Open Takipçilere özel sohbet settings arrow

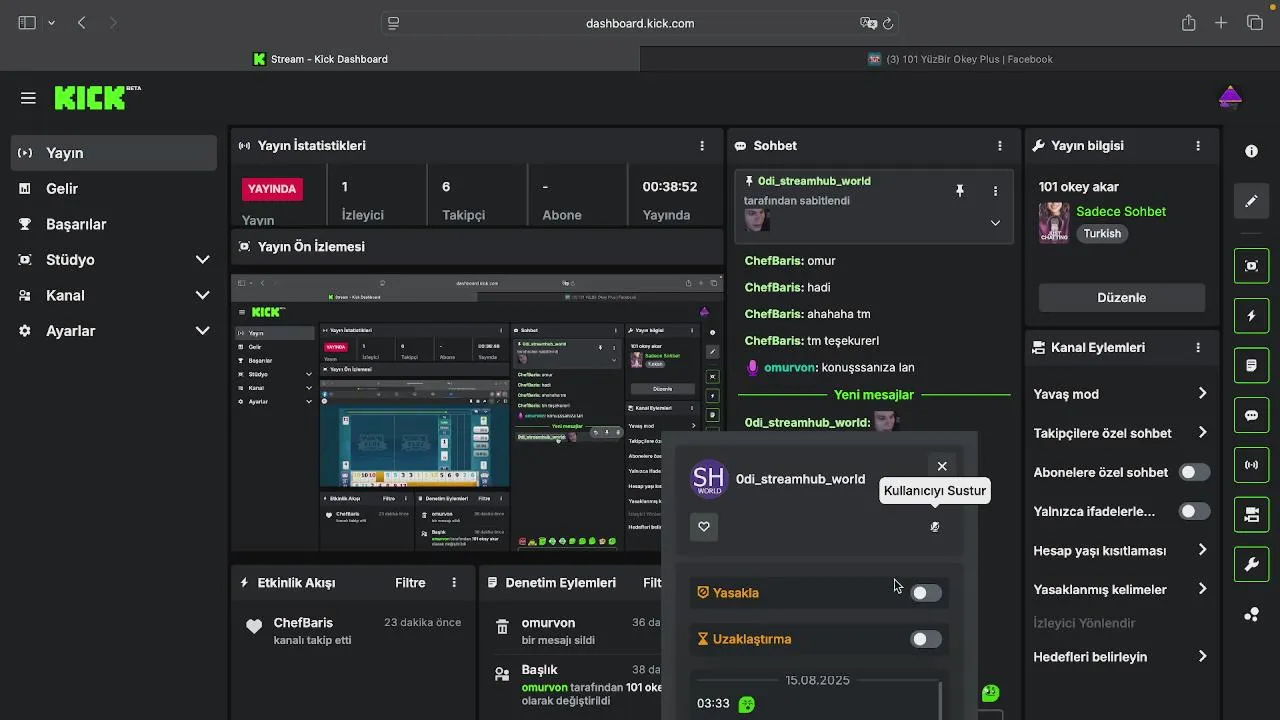pyautogui.click(x=1202, y=433)
